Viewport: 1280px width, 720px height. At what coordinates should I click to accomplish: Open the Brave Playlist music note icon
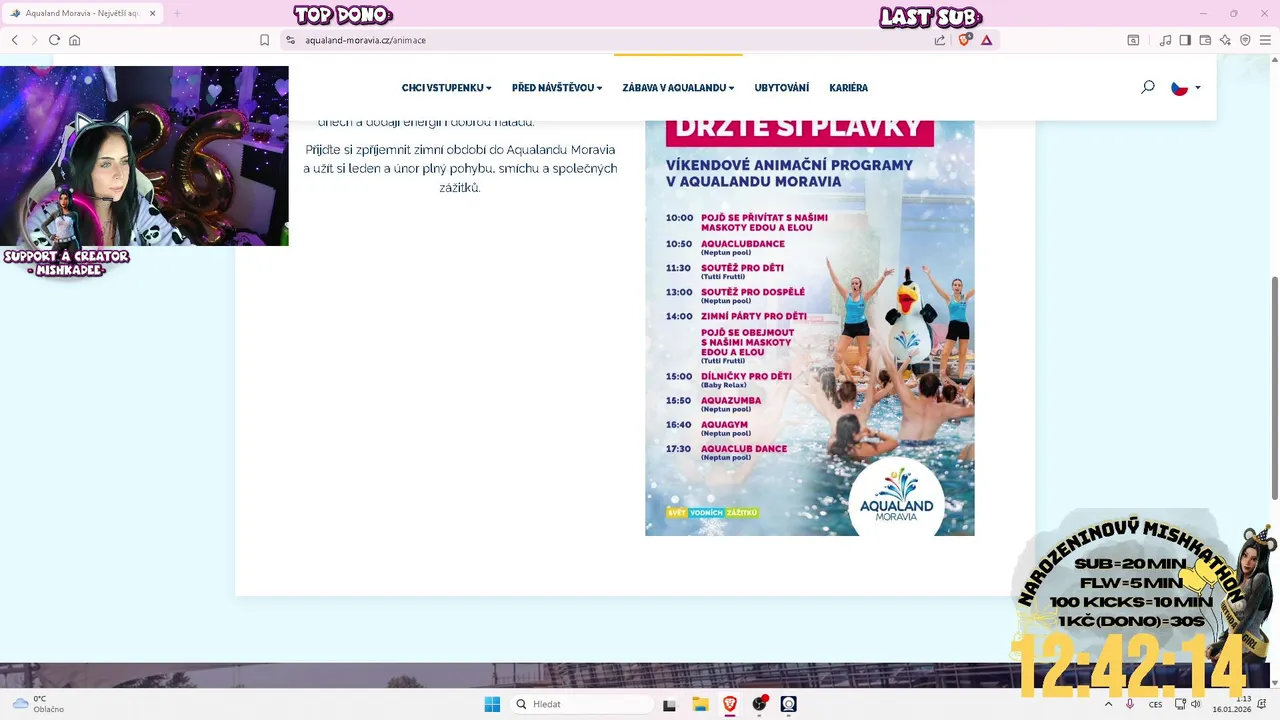pos(1165,40)
